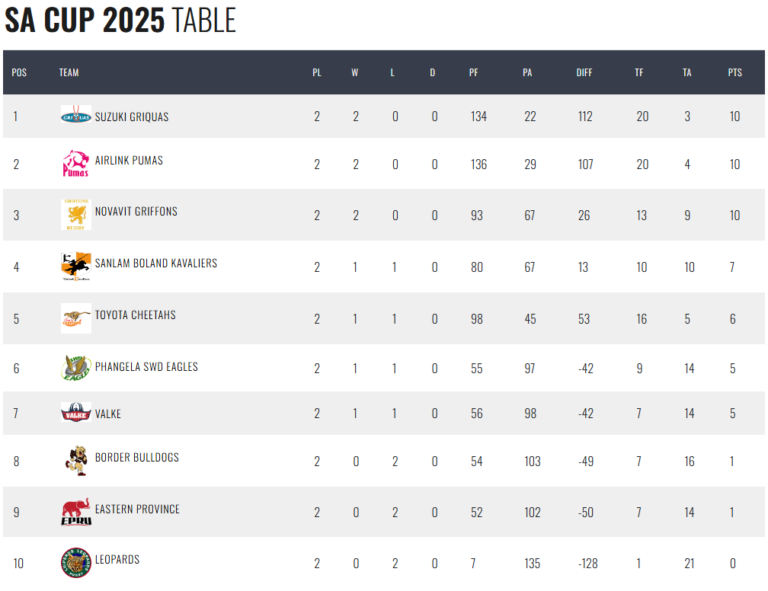Click the Leopards round crest
768x591 pixels.
pos(76,563)
